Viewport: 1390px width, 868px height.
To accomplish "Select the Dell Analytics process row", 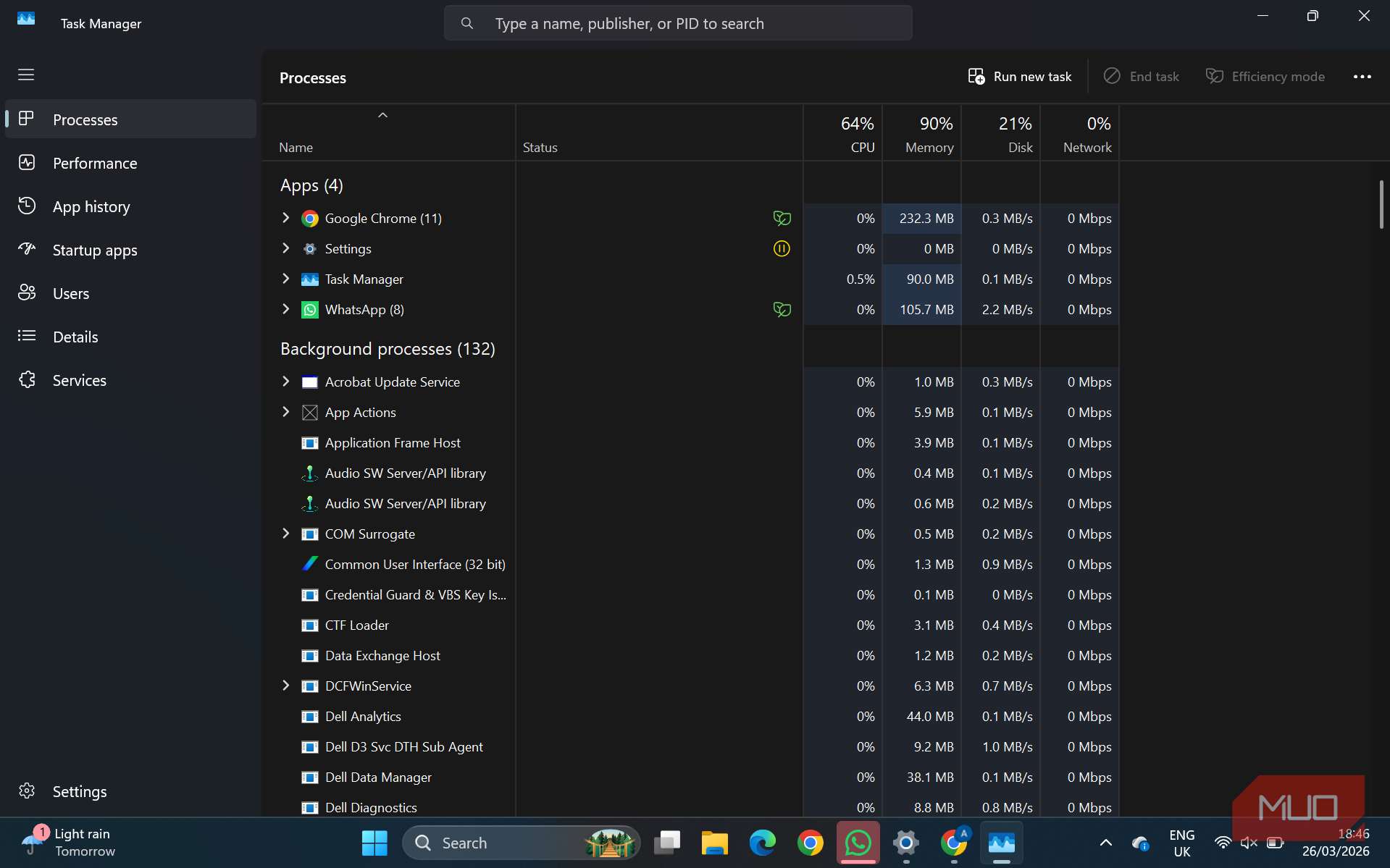I will click(x=690, y=716).
